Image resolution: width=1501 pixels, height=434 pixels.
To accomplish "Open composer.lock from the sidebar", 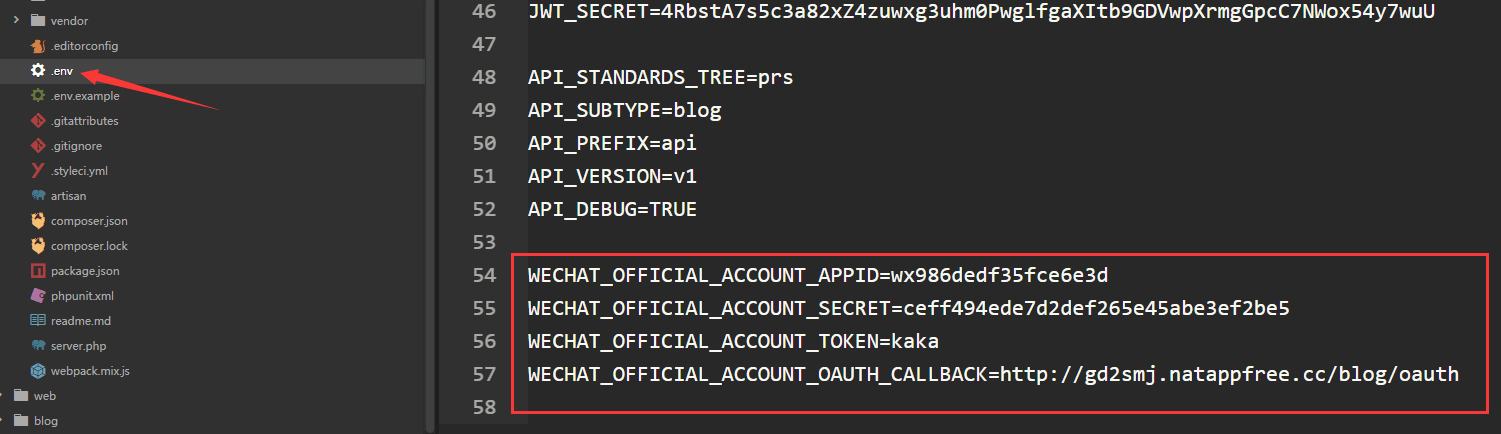I will click(89, 246).
